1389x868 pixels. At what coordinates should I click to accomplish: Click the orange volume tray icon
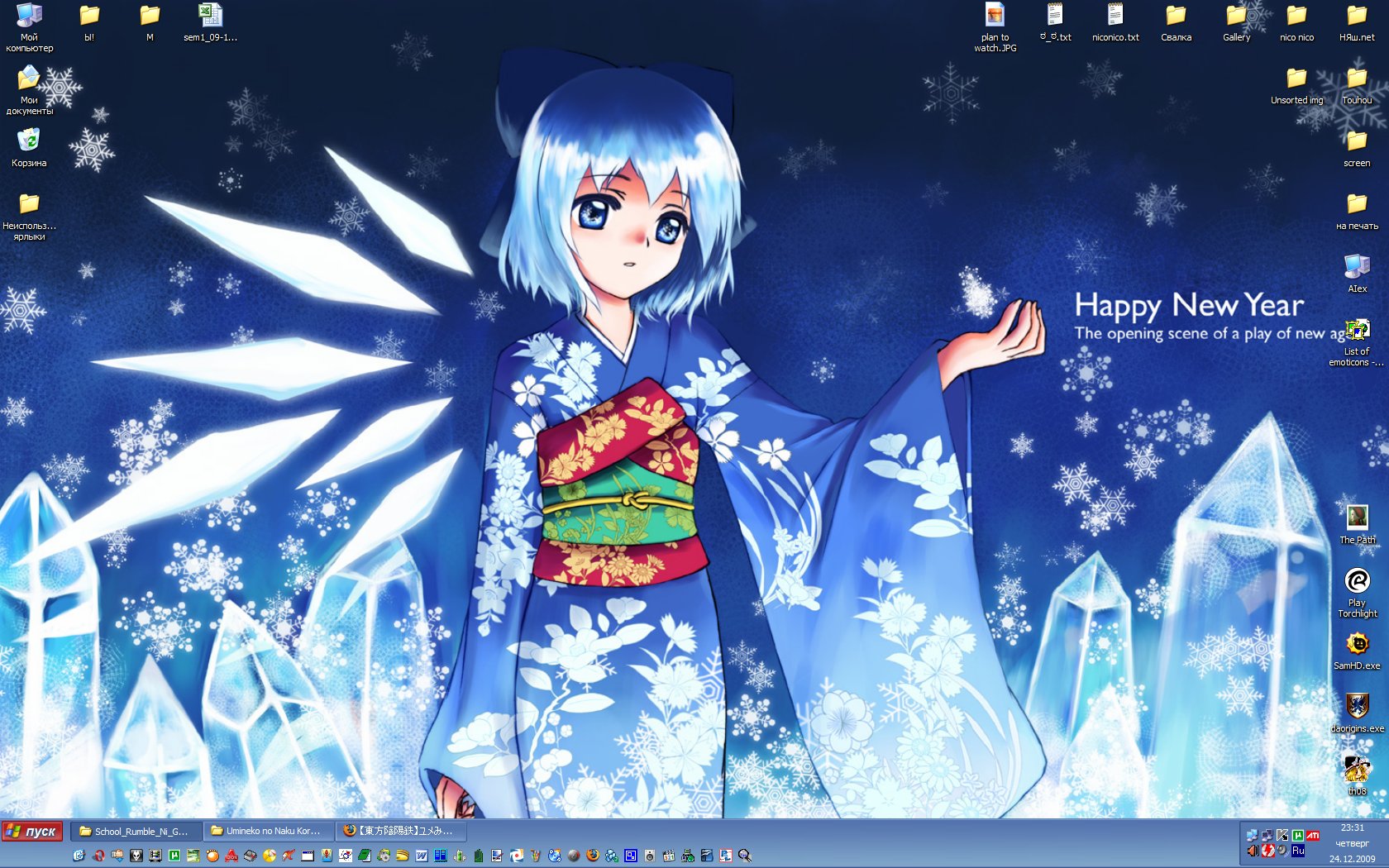click(x=1253, y=851)
